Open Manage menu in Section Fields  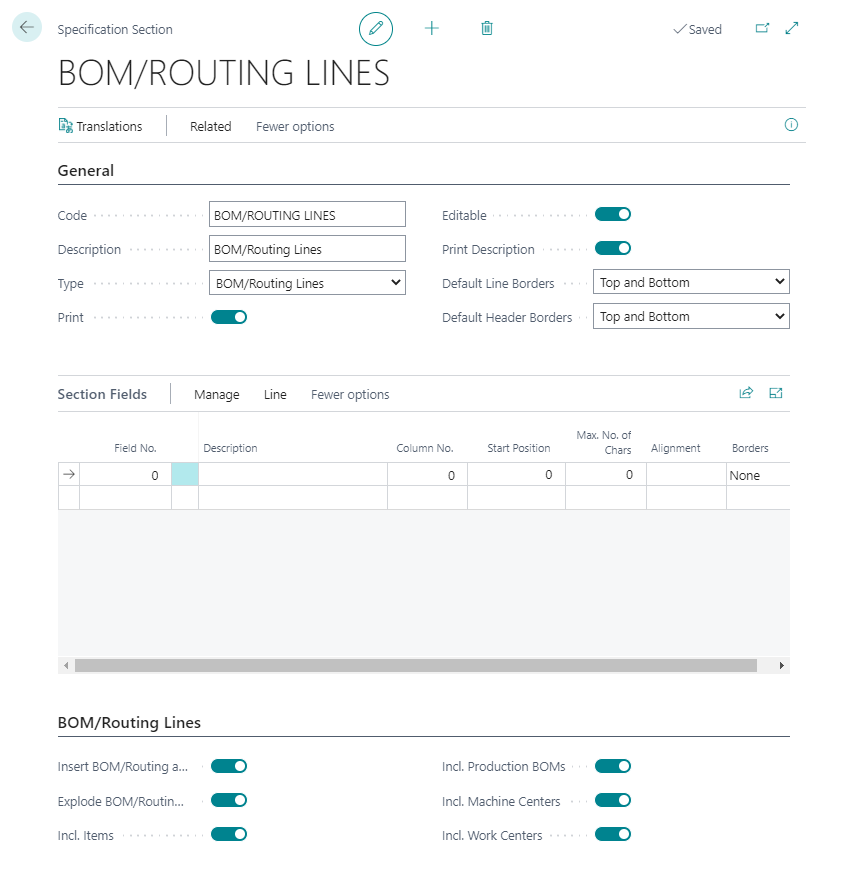216,395
